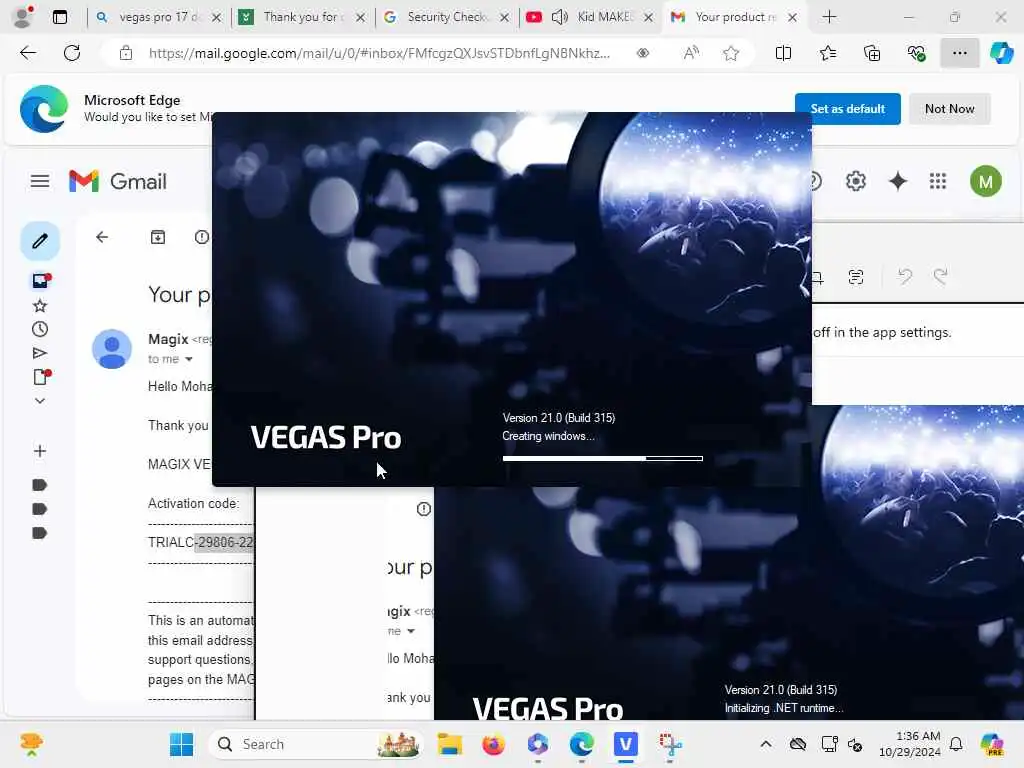The image size is (1024, 768).
Task: Click the address bar URL field
Action: 379,53
